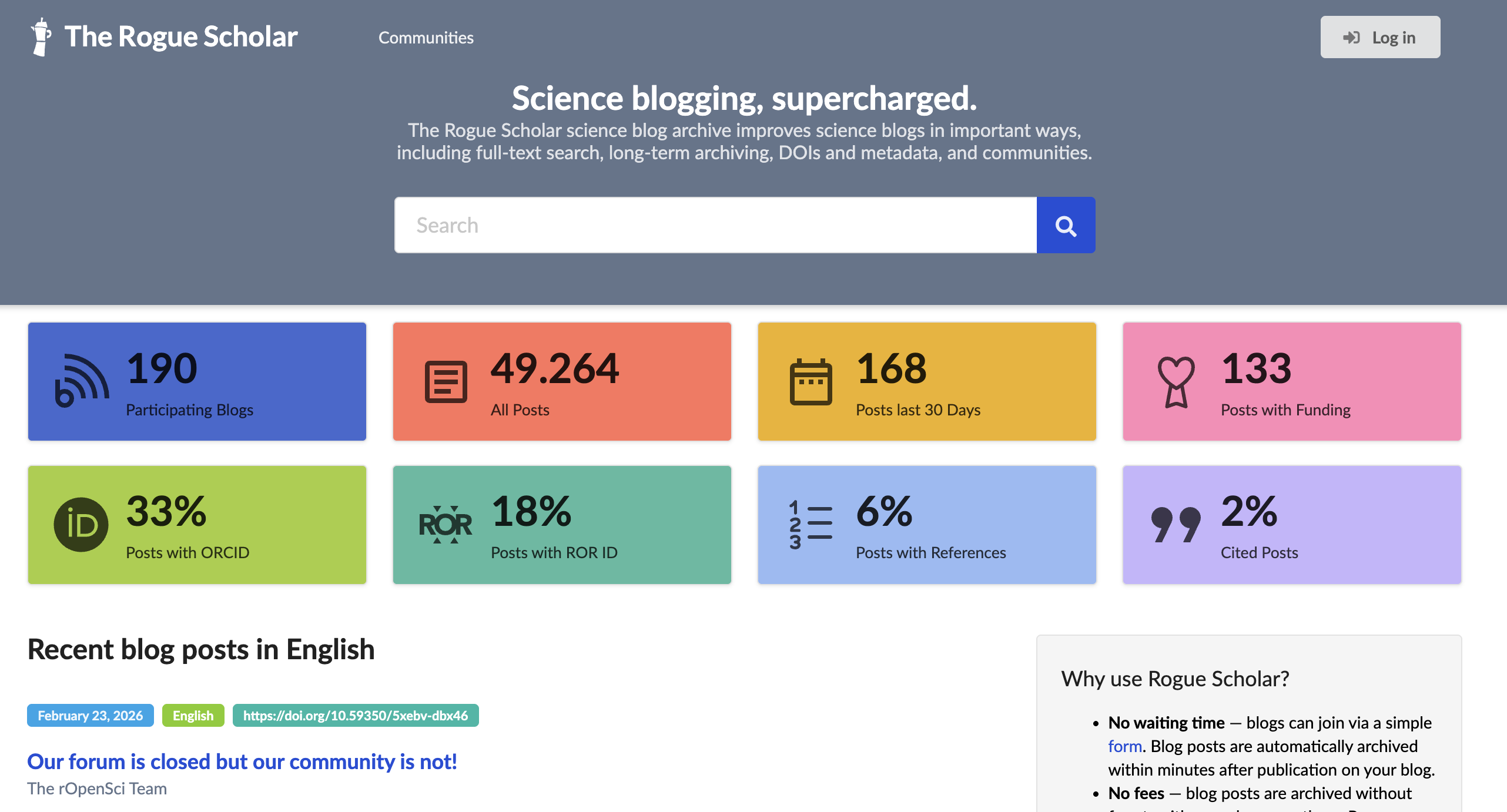This screenshot has width=1507, height=812.
Task: Click the 49.264 All Posts statistic card
Action: coord(562,382)
